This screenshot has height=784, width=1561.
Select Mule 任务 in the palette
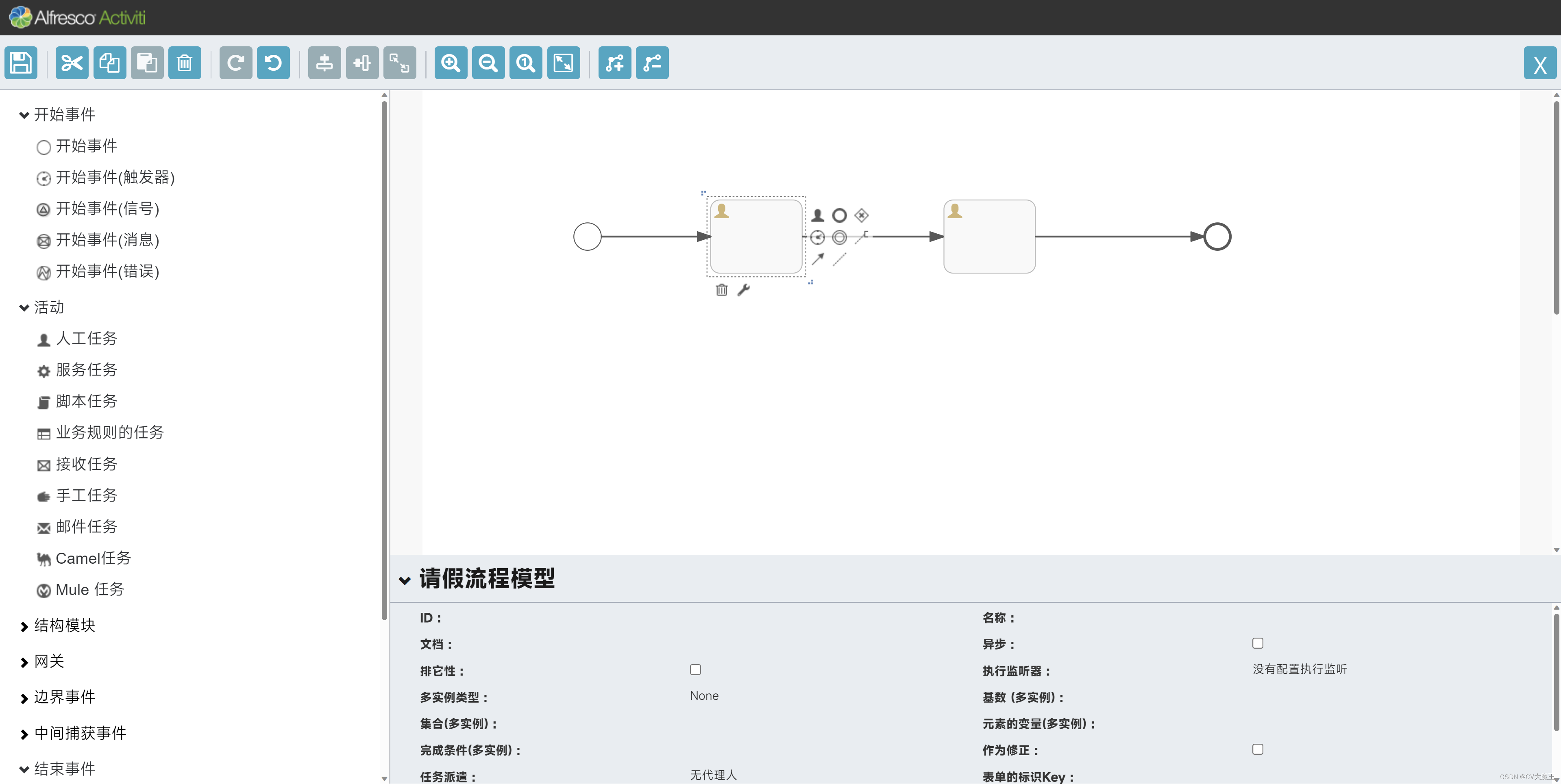coord(81,589)
